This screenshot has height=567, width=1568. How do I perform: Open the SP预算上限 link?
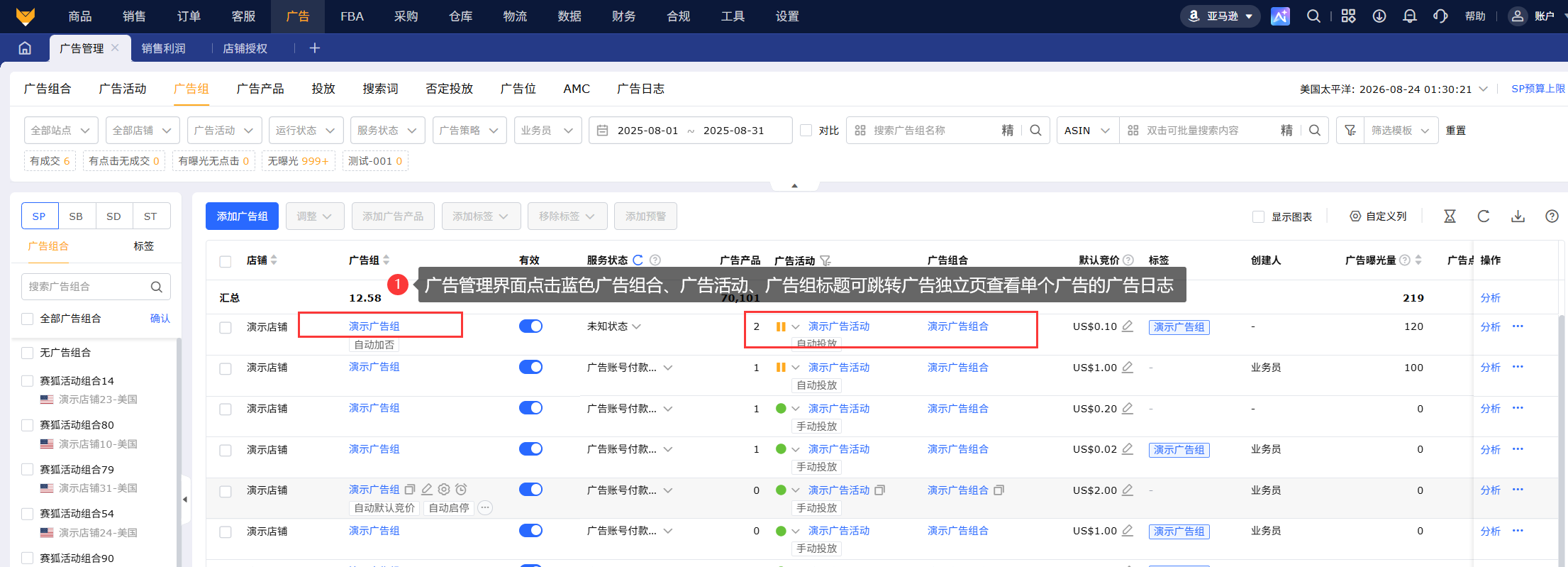1538,89
